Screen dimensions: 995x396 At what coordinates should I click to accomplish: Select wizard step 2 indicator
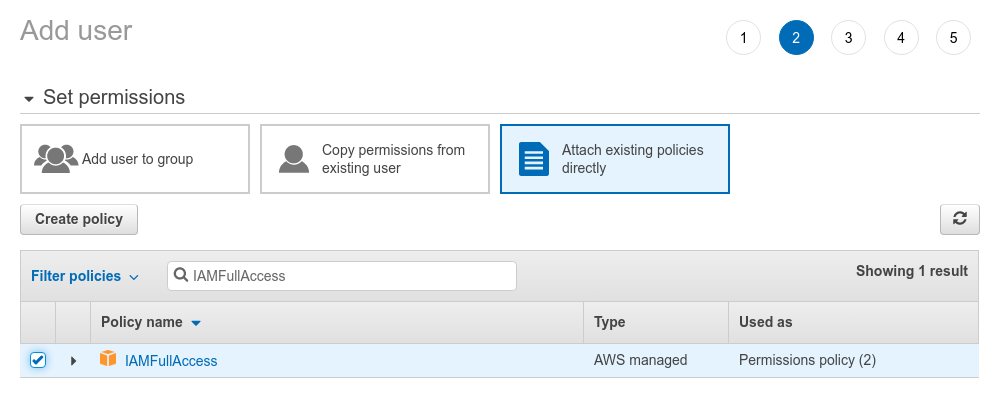coord(796,38)
